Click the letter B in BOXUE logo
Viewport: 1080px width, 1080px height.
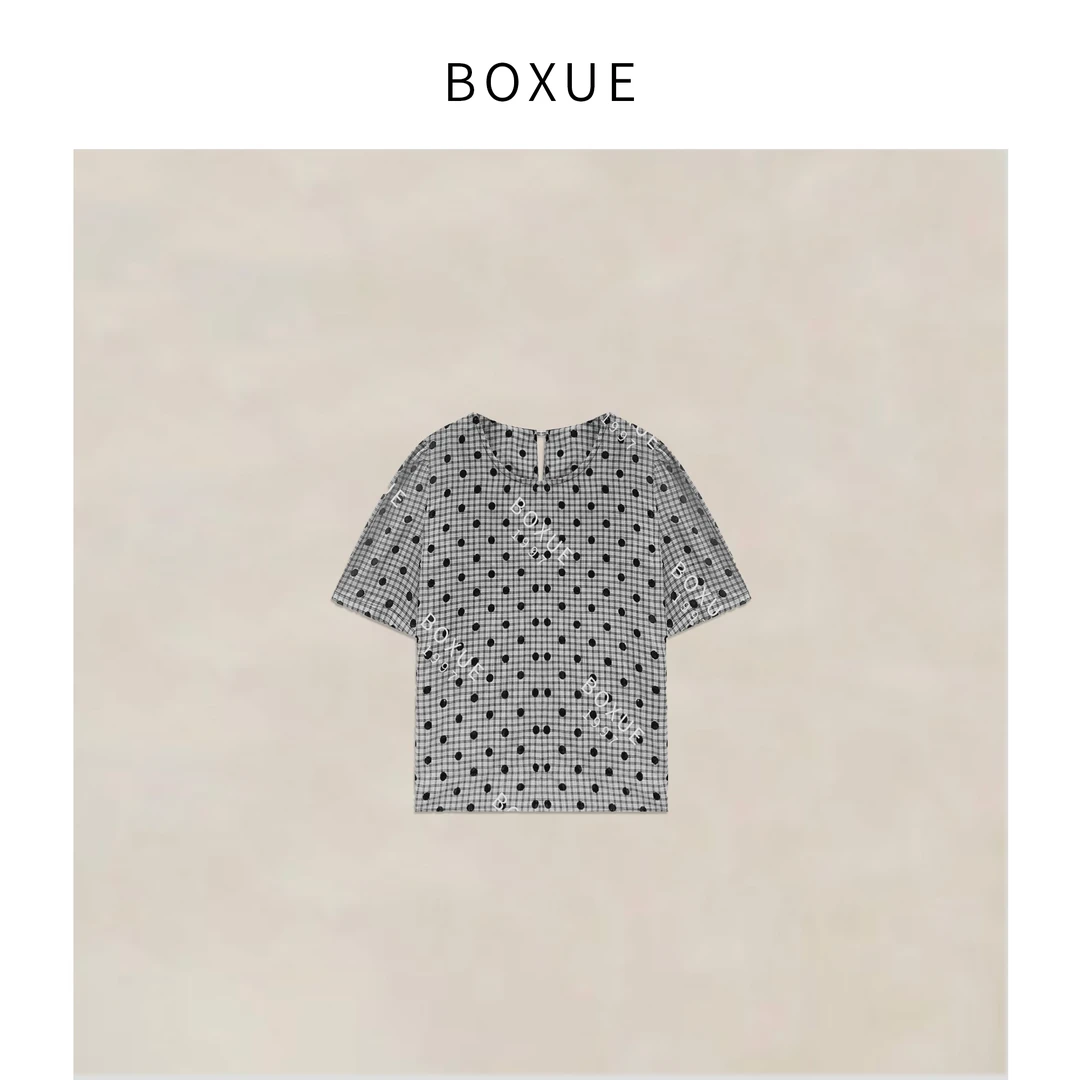459,83
